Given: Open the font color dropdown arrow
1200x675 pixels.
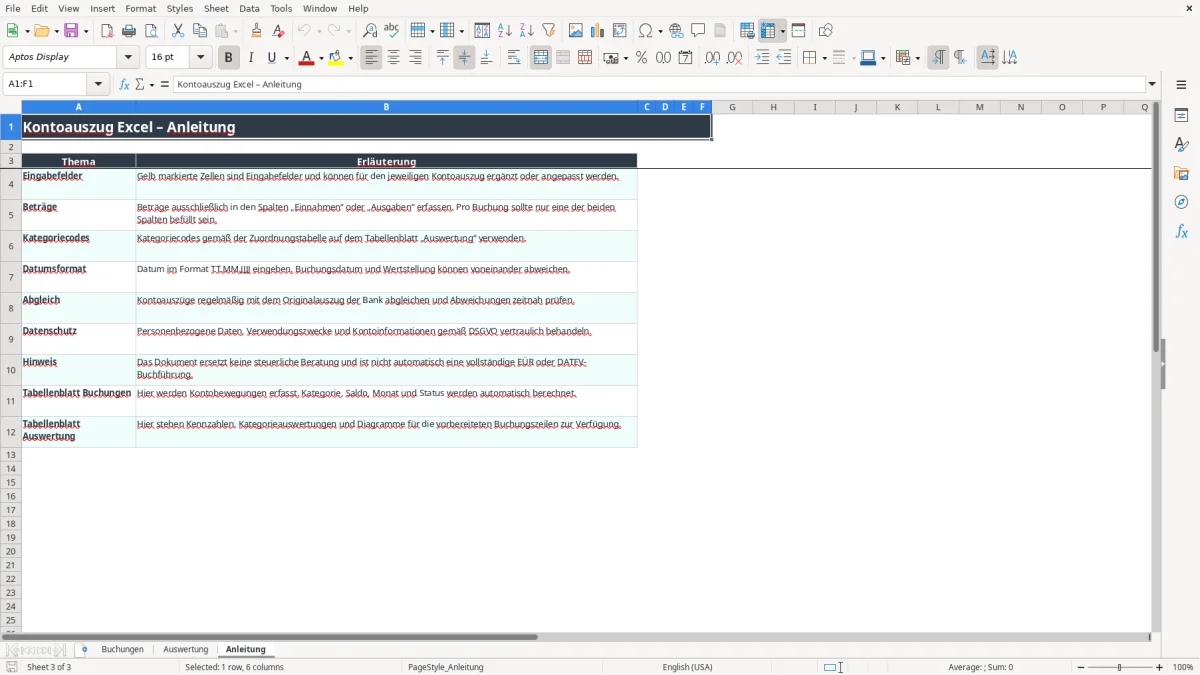Looking at the screenshot, I should pos(321,58).
